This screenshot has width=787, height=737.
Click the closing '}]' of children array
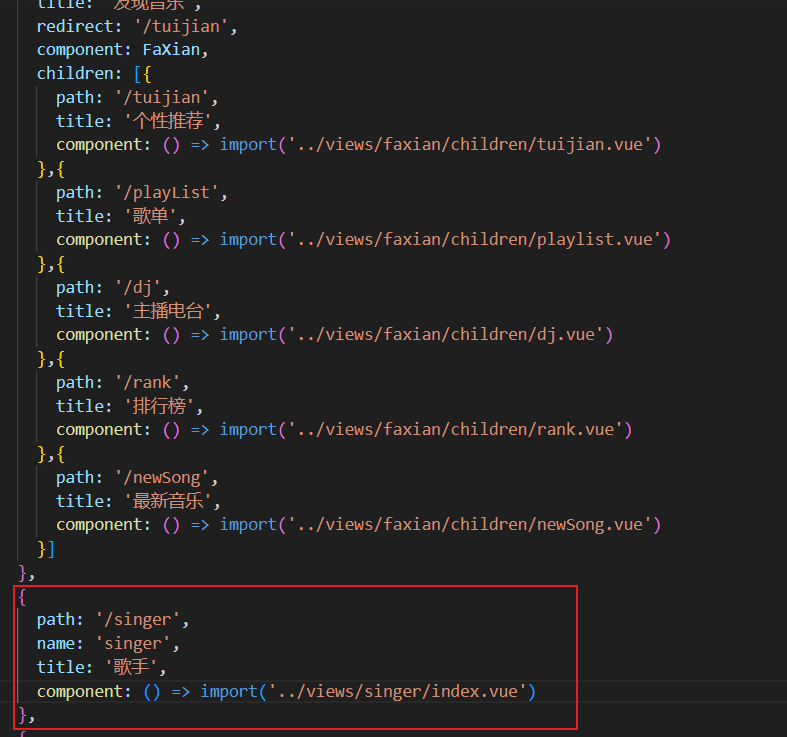pos(46,549)
